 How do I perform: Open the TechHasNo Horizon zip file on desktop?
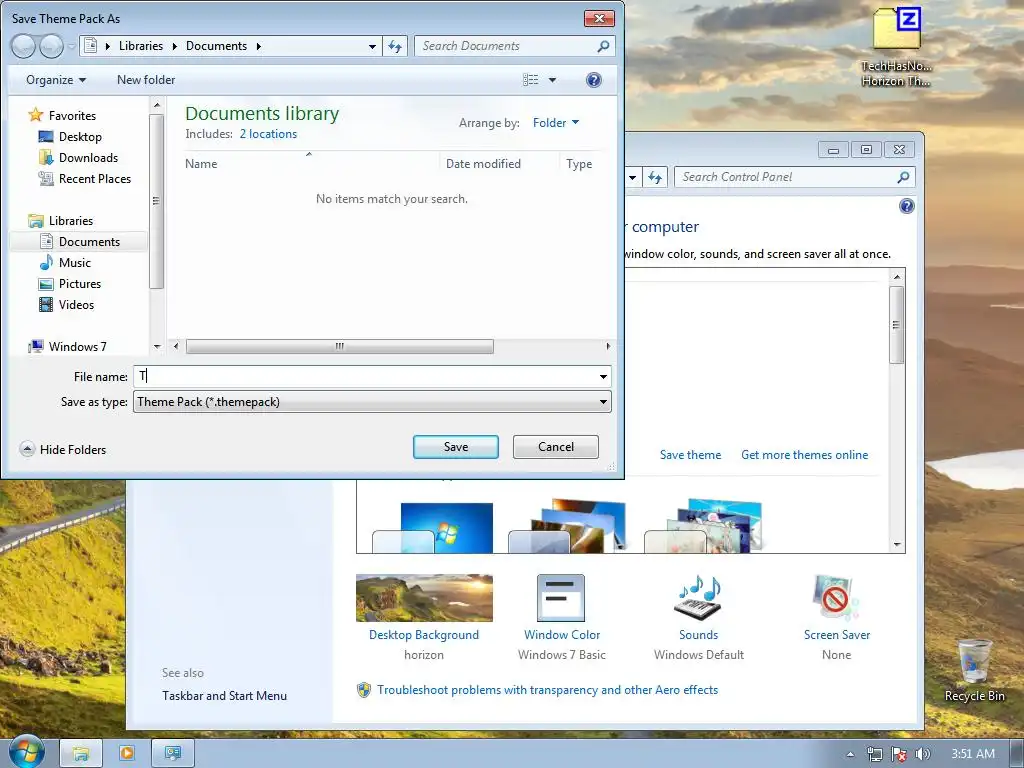tap(897, 46)
